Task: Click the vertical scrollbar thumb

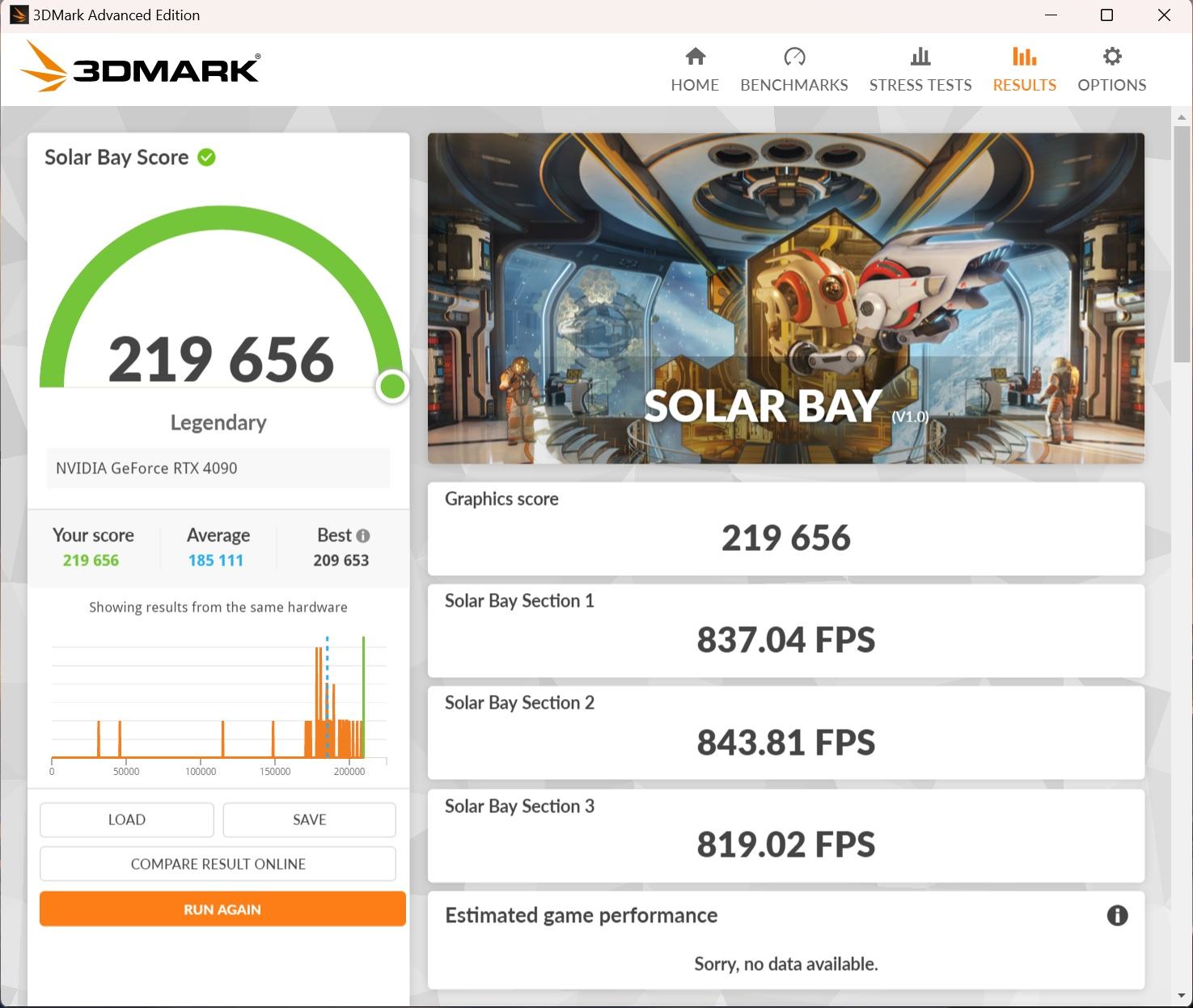Action: pos(1182,244)
